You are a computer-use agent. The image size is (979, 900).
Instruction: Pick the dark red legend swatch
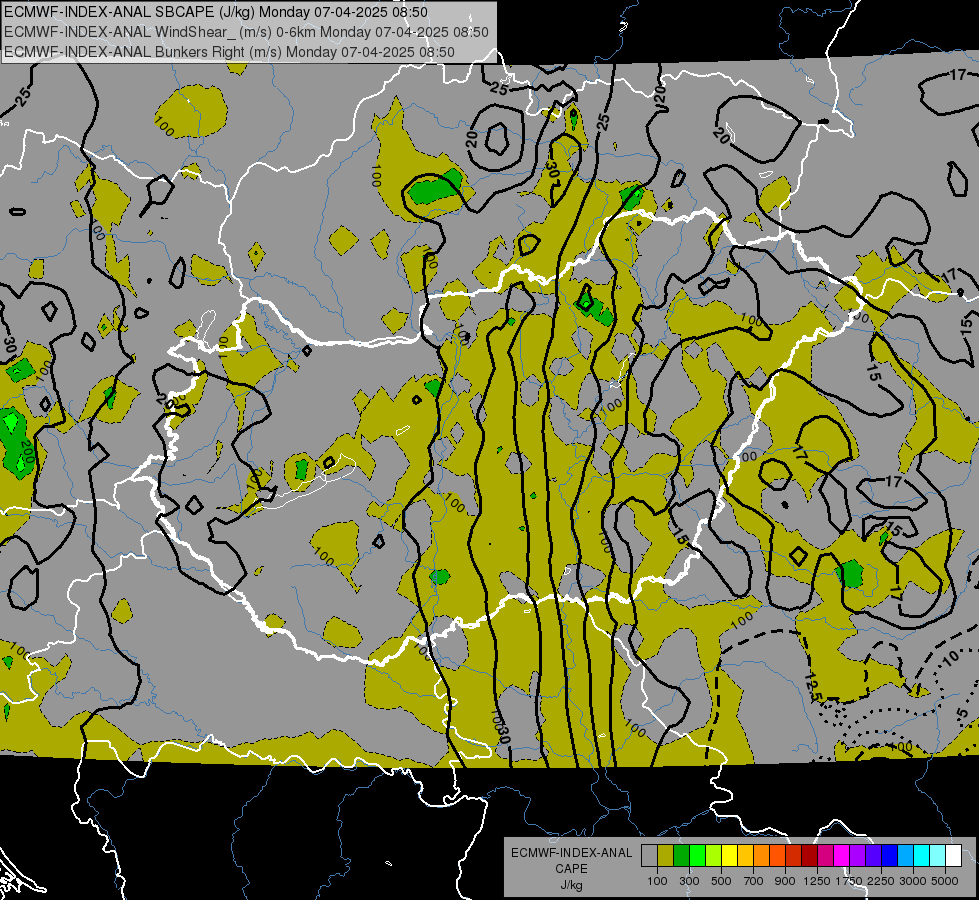(x=809, y=856)
